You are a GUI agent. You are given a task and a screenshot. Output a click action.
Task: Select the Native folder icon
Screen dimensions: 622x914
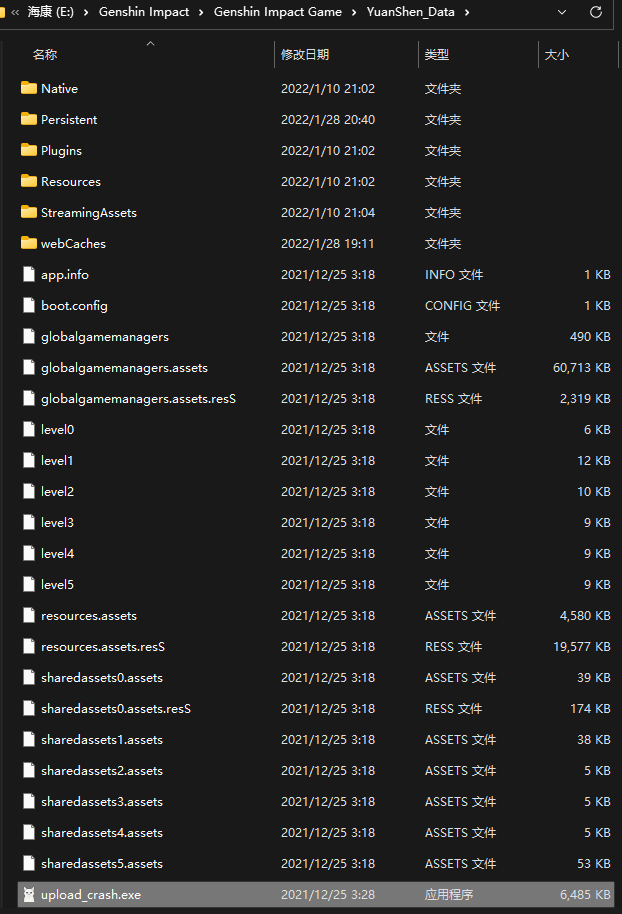click(x=29, y=88)
